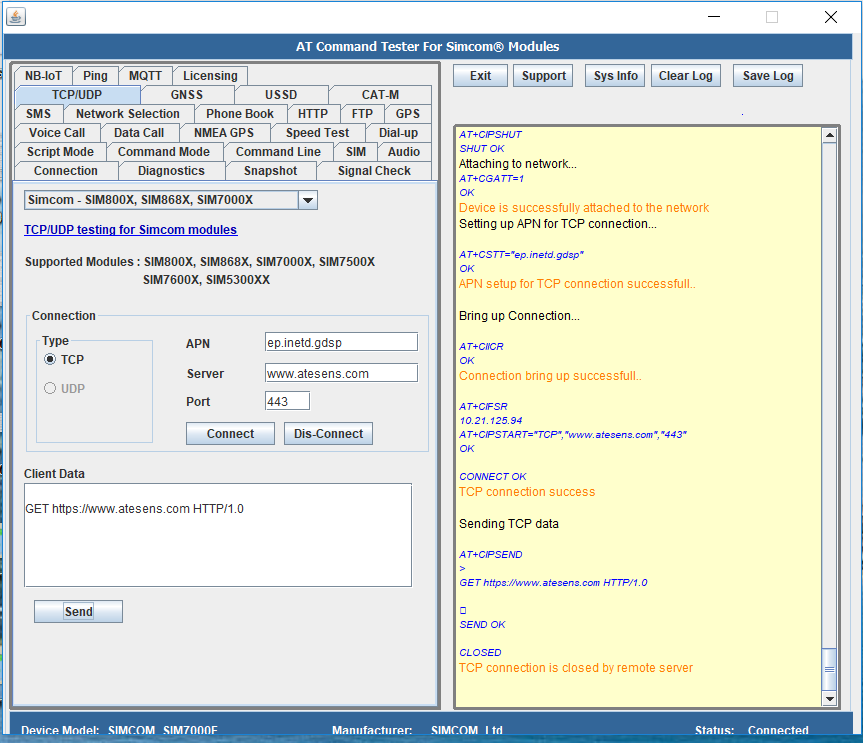Click the Port number field

tap(287, 401)
